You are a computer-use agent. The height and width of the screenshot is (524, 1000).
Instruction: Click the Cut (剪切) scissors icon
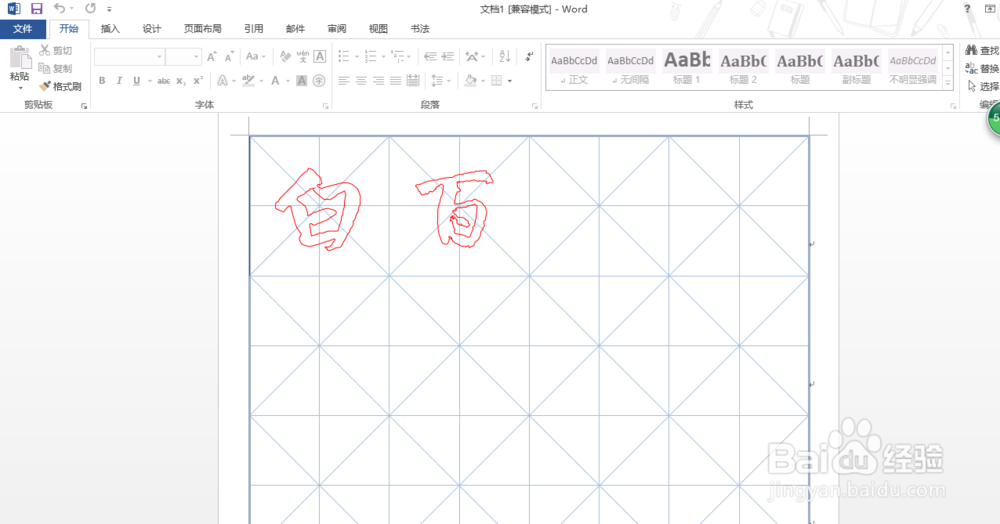click(x=45, y=50)
